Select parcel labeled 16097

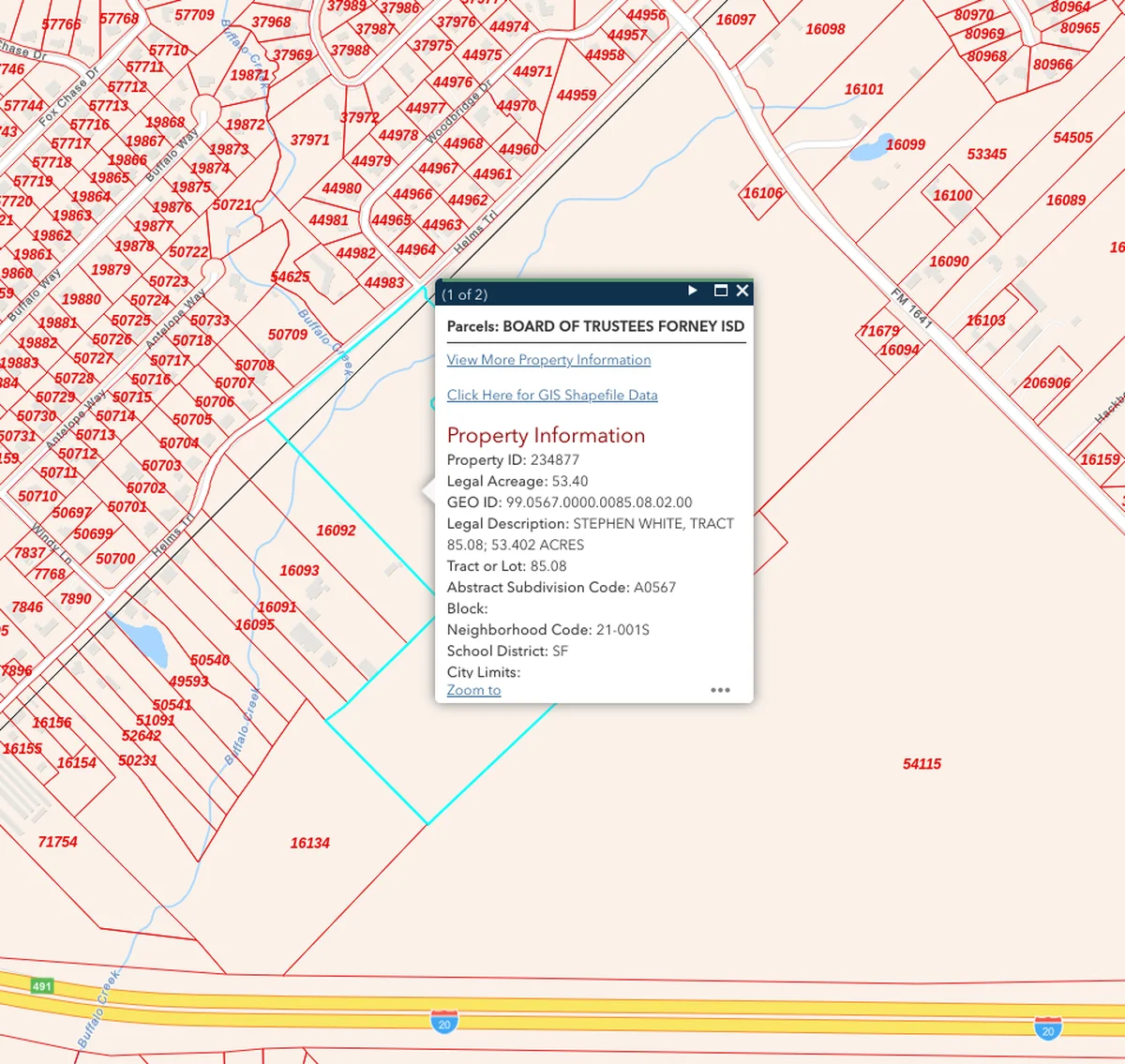(x=735, y=20)
